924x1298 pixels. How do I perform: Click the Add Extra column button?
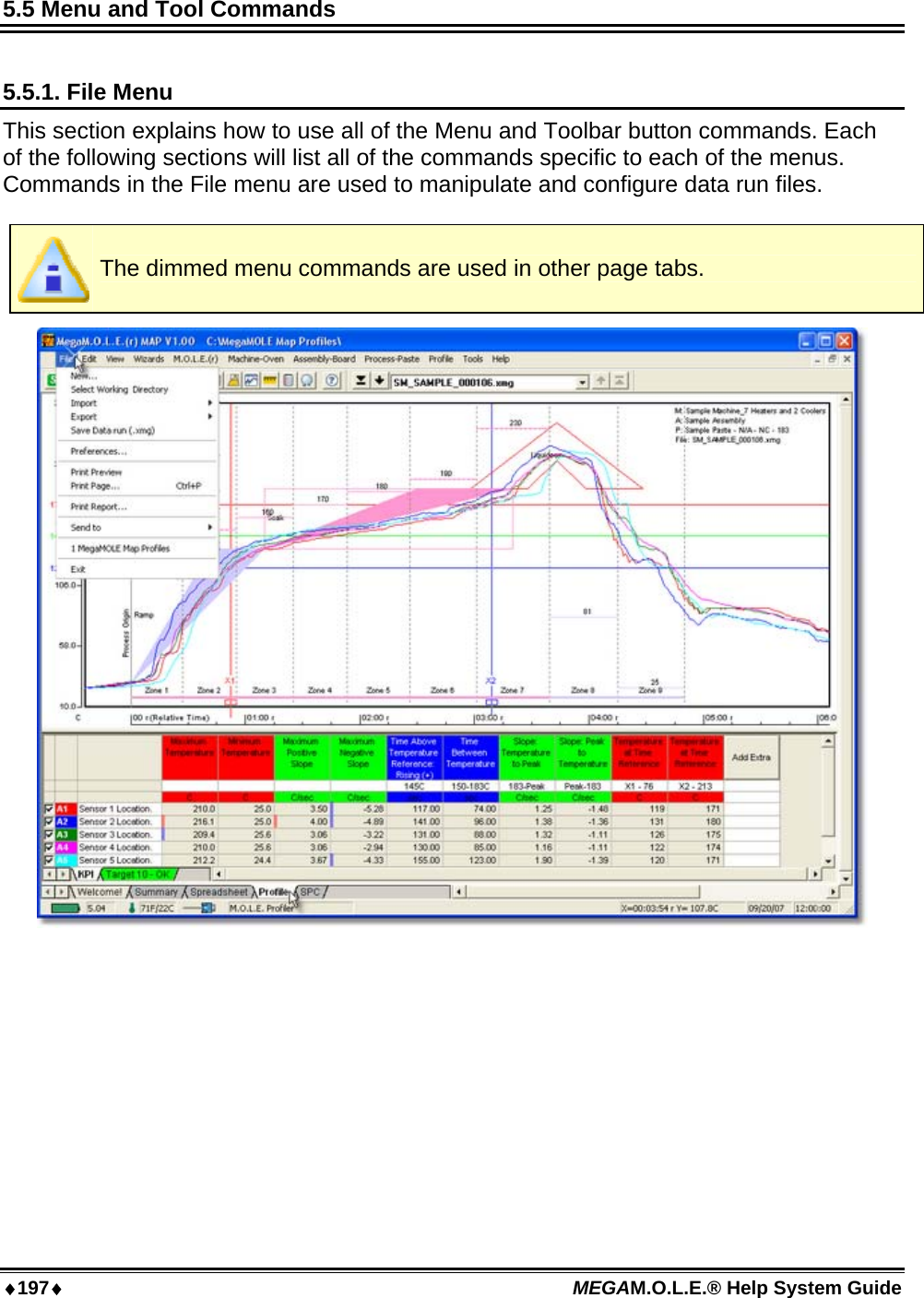752,757
